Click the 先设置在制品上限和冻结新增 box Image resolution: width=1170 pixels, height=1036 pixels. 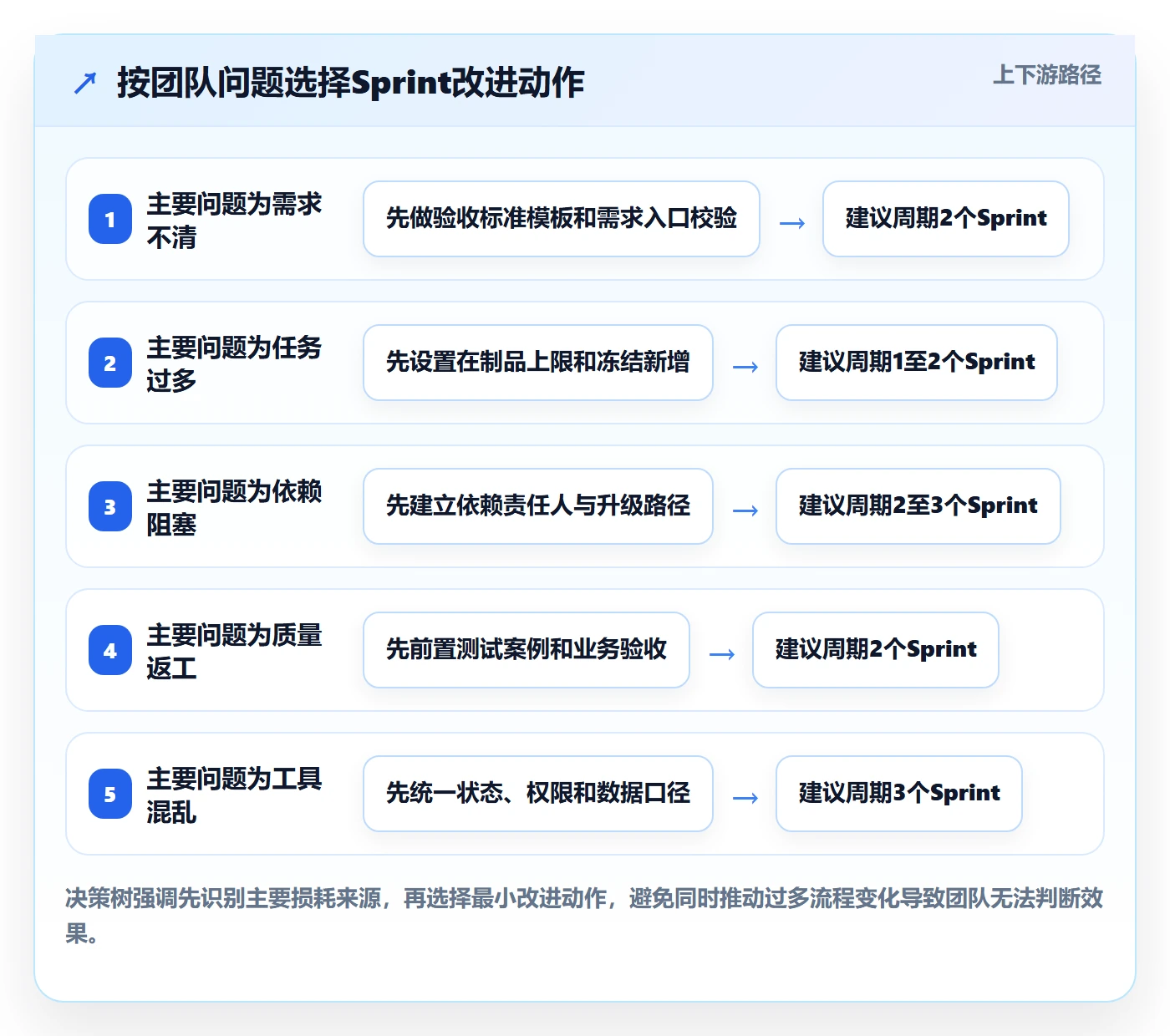[538, 363]
